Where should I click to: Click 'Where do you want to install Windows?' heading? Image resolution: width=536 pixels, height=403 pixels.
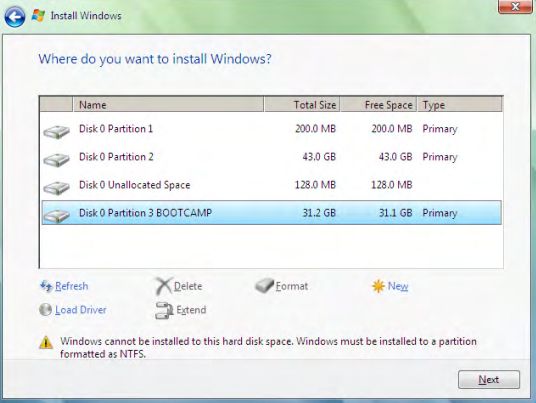155,59
